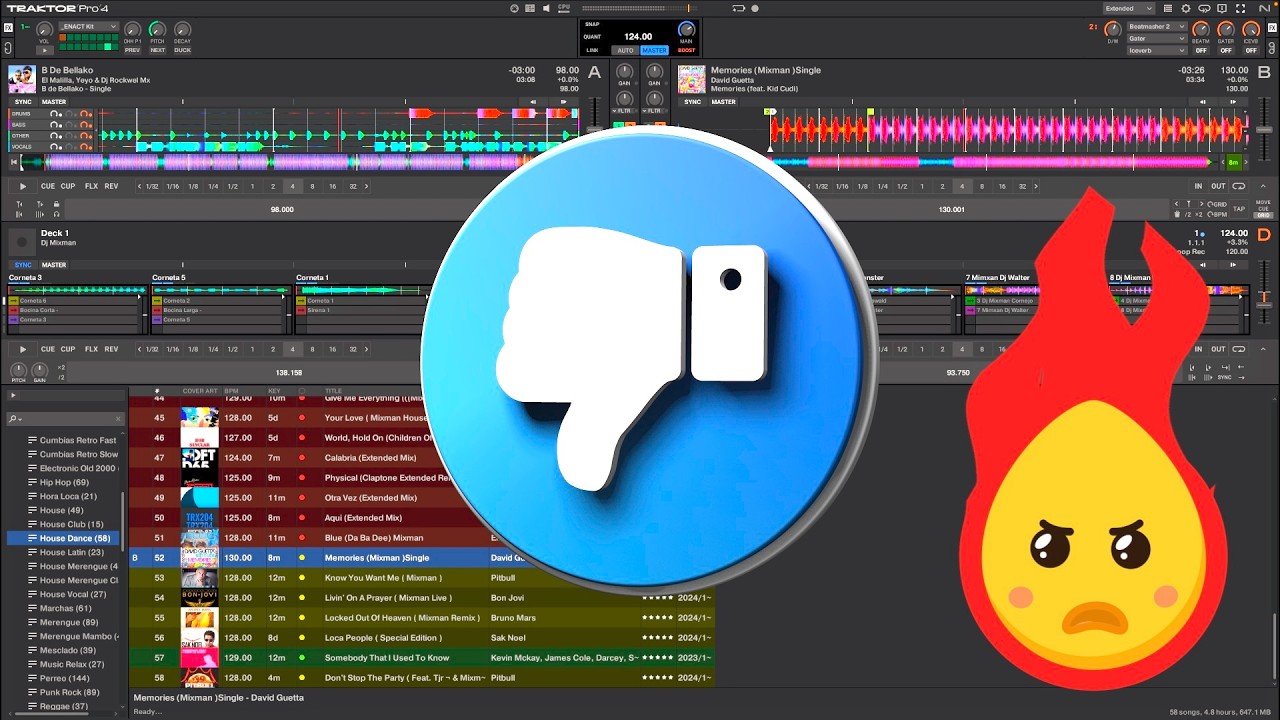The height and width of the screenshot is (720, 1280).
Task: Click CUE button on Deck A
Action: pyautogui.click(x=48, y=186)
